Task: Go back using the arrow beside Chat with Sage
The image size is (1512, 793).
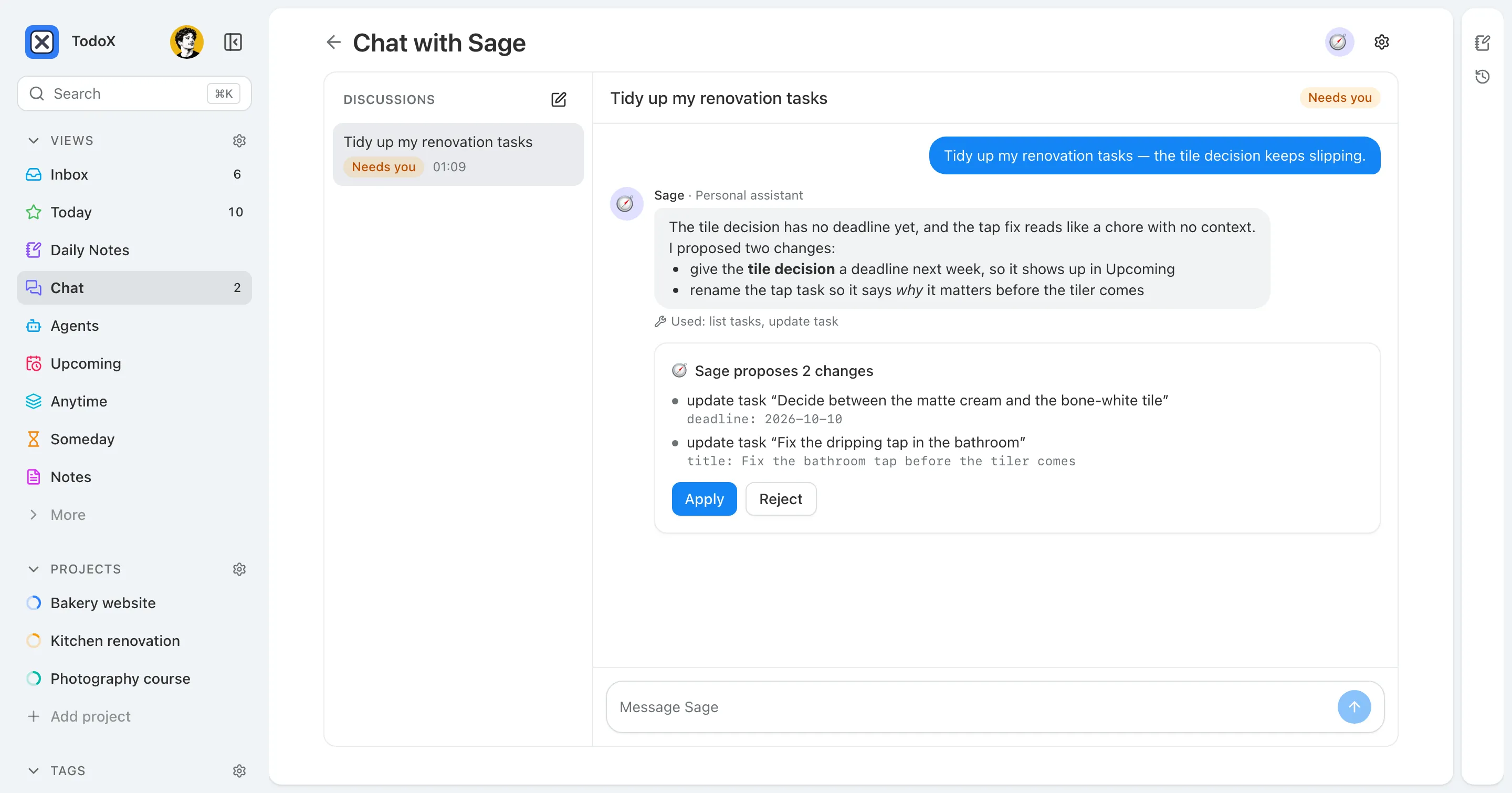Action: tap(333, 42)
